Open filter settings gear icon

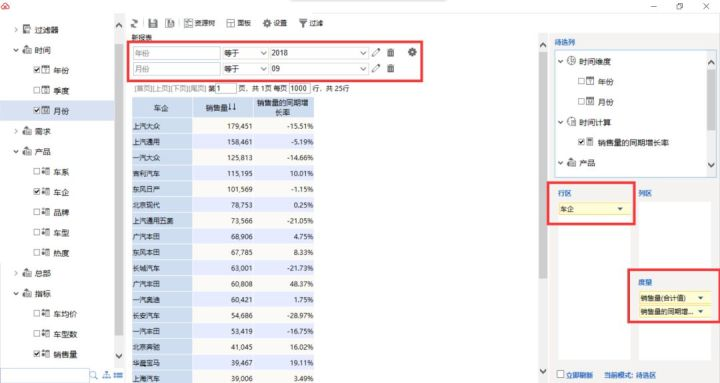click(x=412, y=52)
